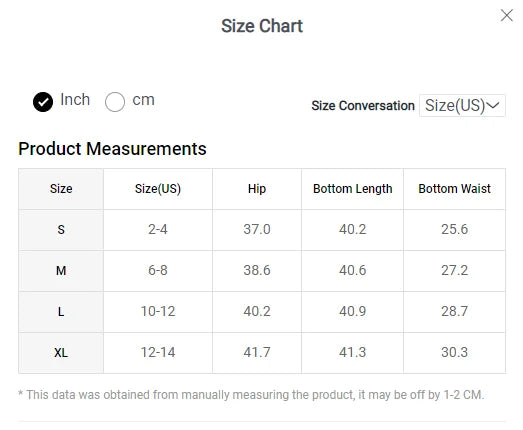523x430 pixels.
Task: Click the Size column header
Action: click(x=61, y=189)
